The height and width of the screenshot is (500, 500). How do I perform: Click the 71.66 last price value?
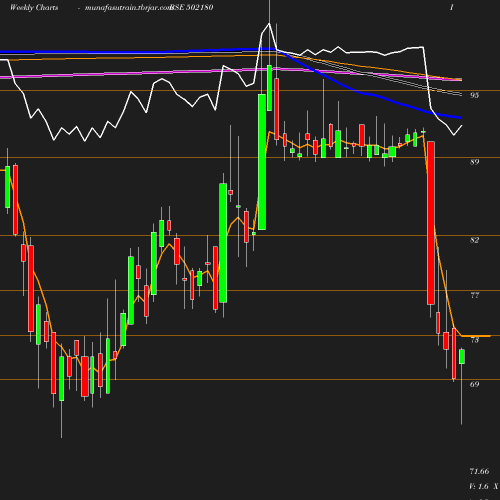coord(479,471)
